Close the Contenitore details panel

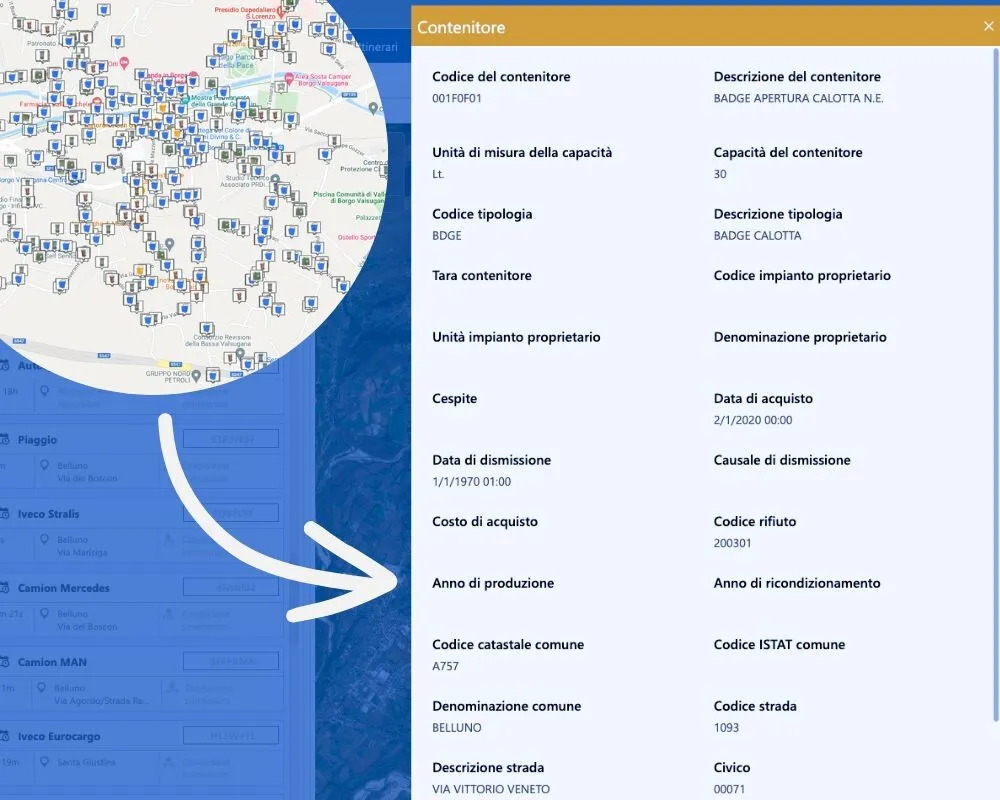click(x=988, y=27)
